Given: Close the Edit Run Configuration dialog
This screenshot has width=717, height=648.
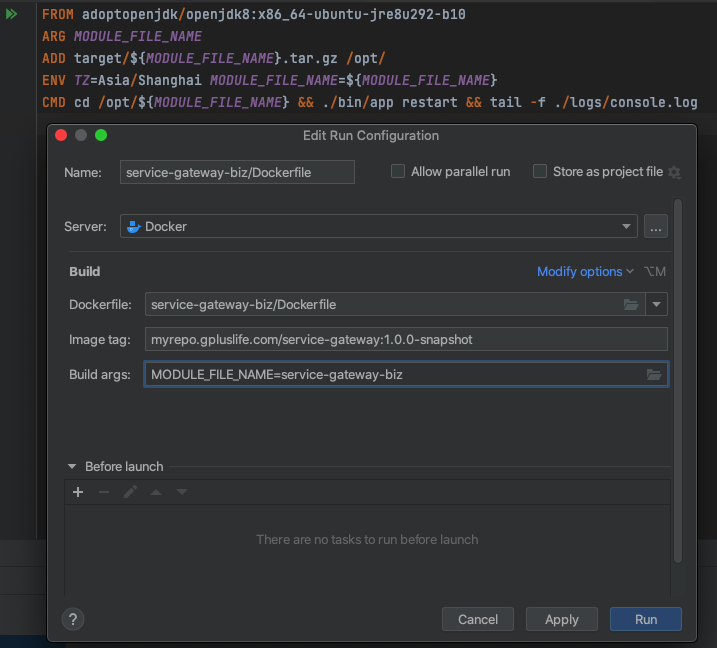Looking at the screenshot, I should 61,135.
